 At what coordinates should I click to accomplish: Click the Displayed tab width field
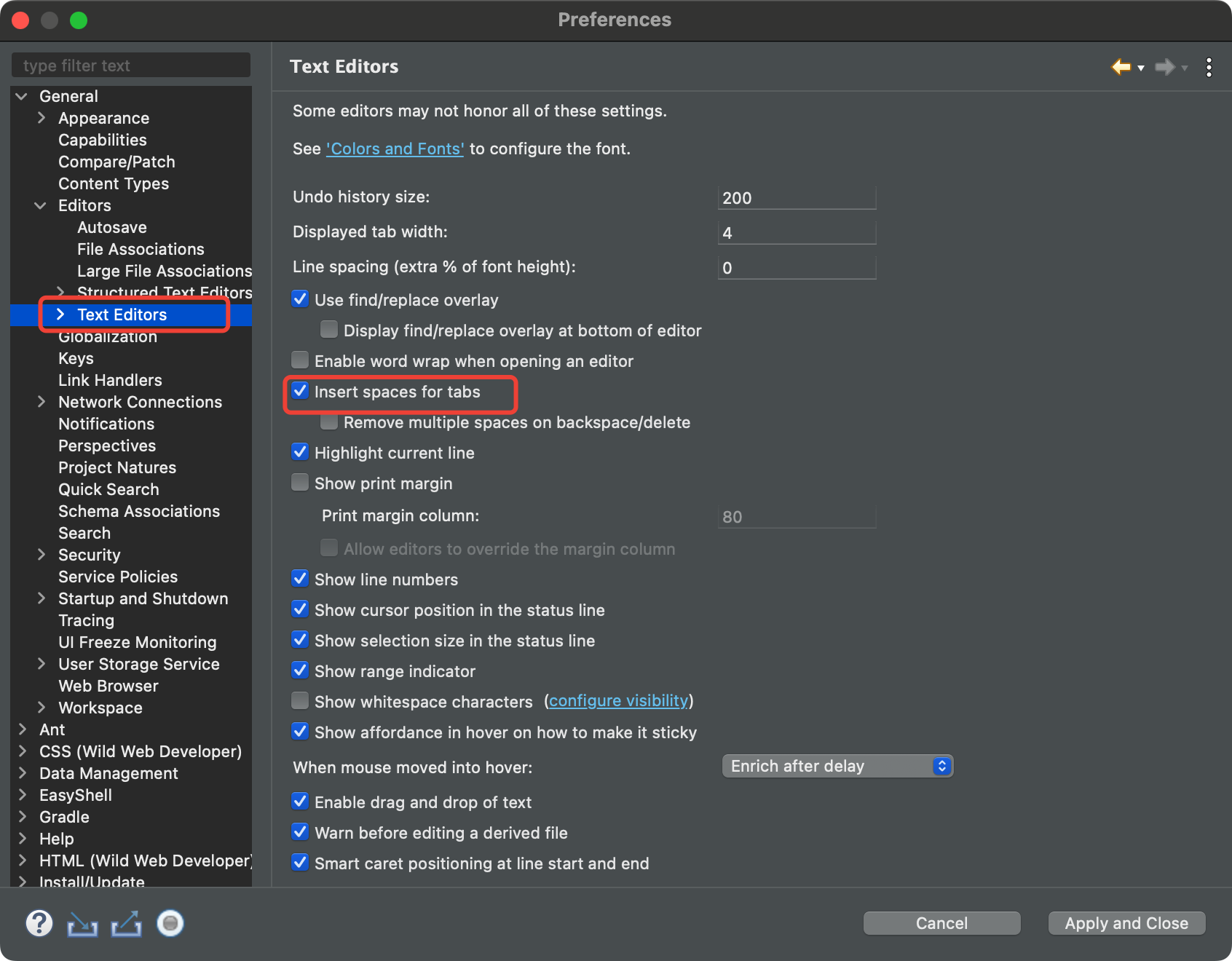click(797, 232)
